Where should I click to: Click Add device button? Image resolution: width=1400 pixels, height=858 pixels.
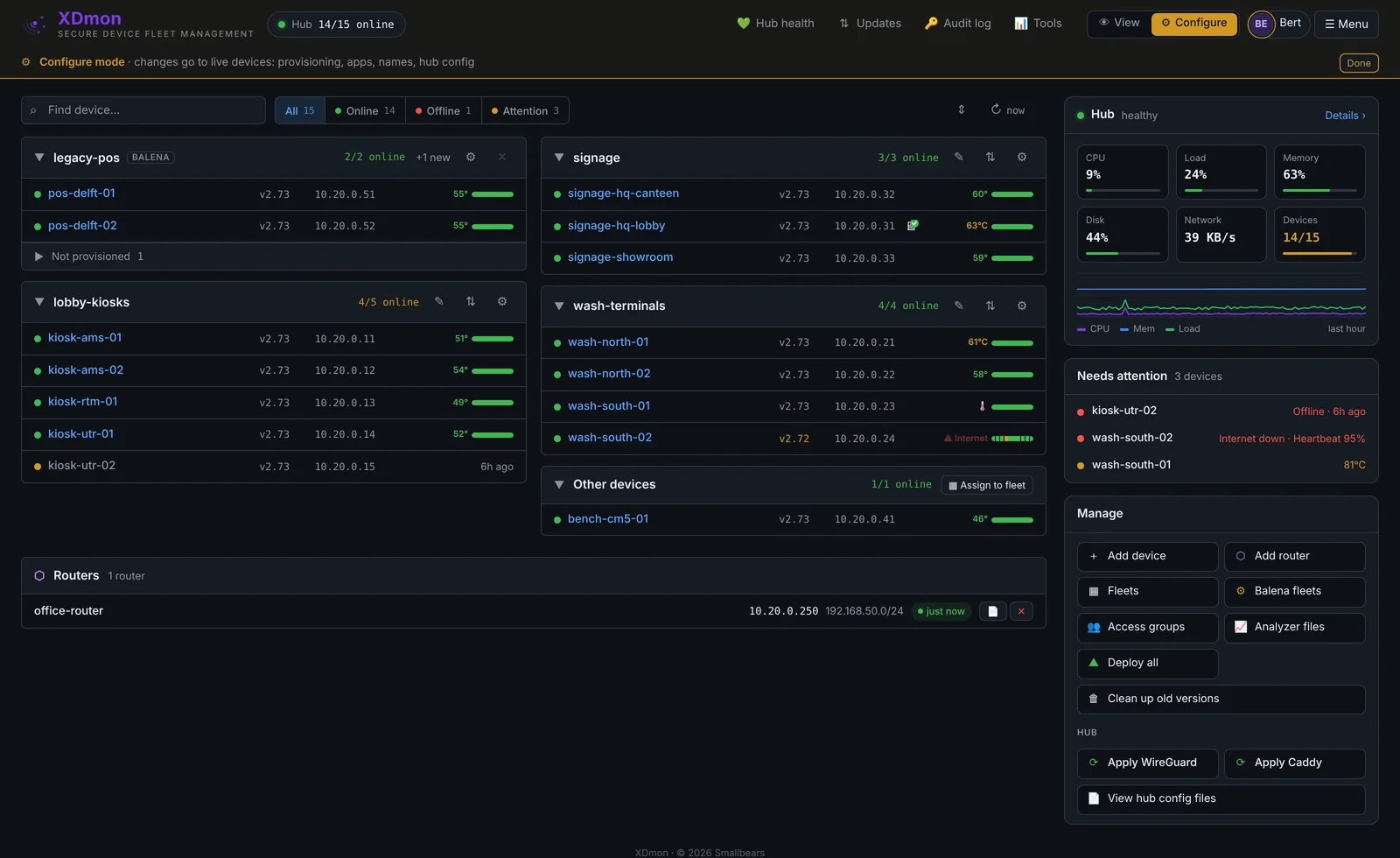click(1147, 557)
